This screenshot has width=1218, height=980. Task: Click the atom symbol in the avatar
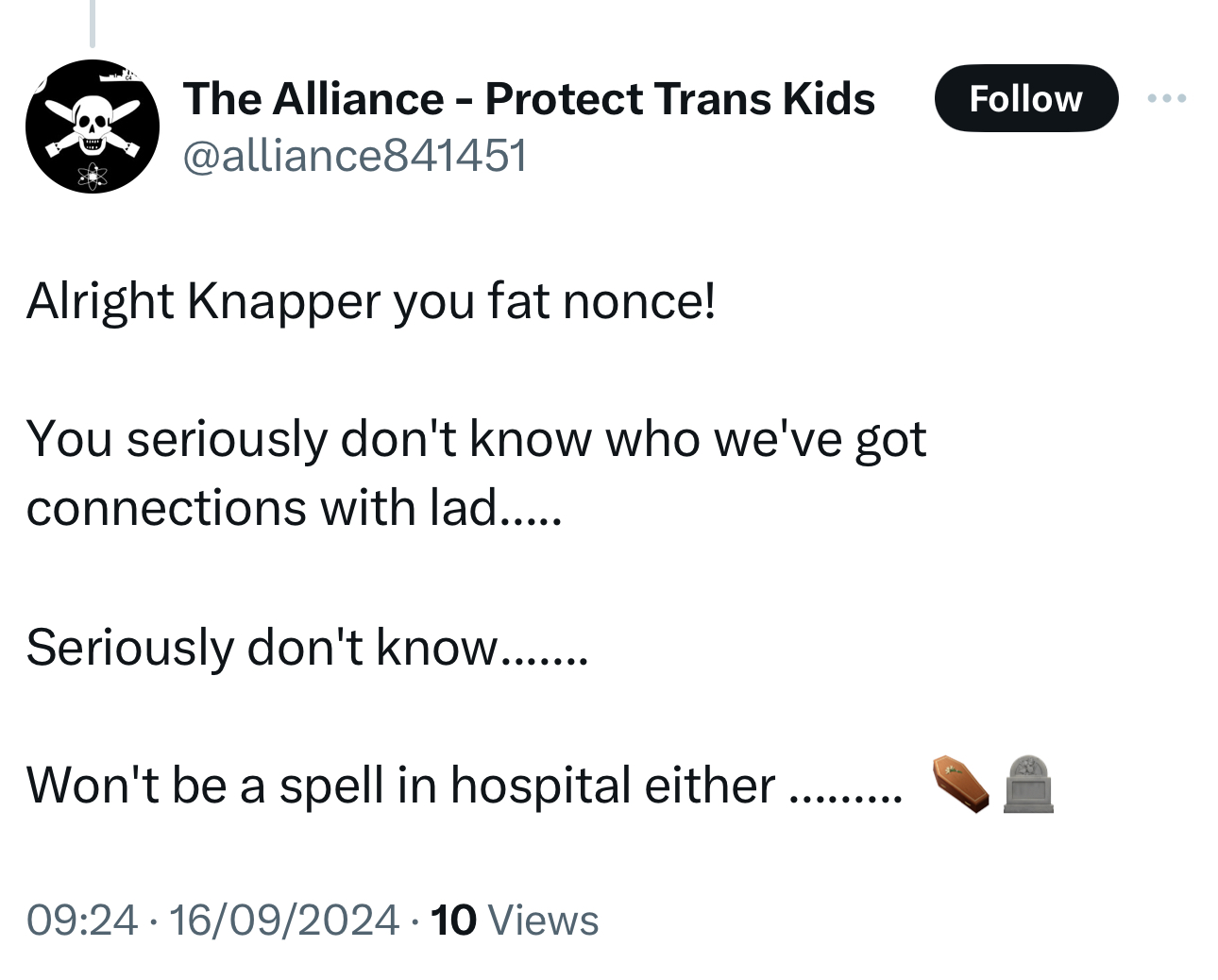click(x=93, y=175)
